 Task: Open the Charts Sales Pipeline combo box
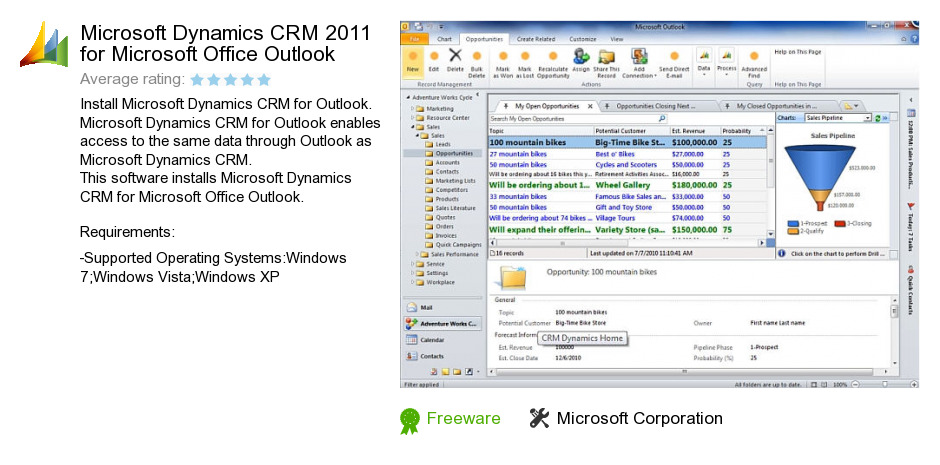coord(837,119)
